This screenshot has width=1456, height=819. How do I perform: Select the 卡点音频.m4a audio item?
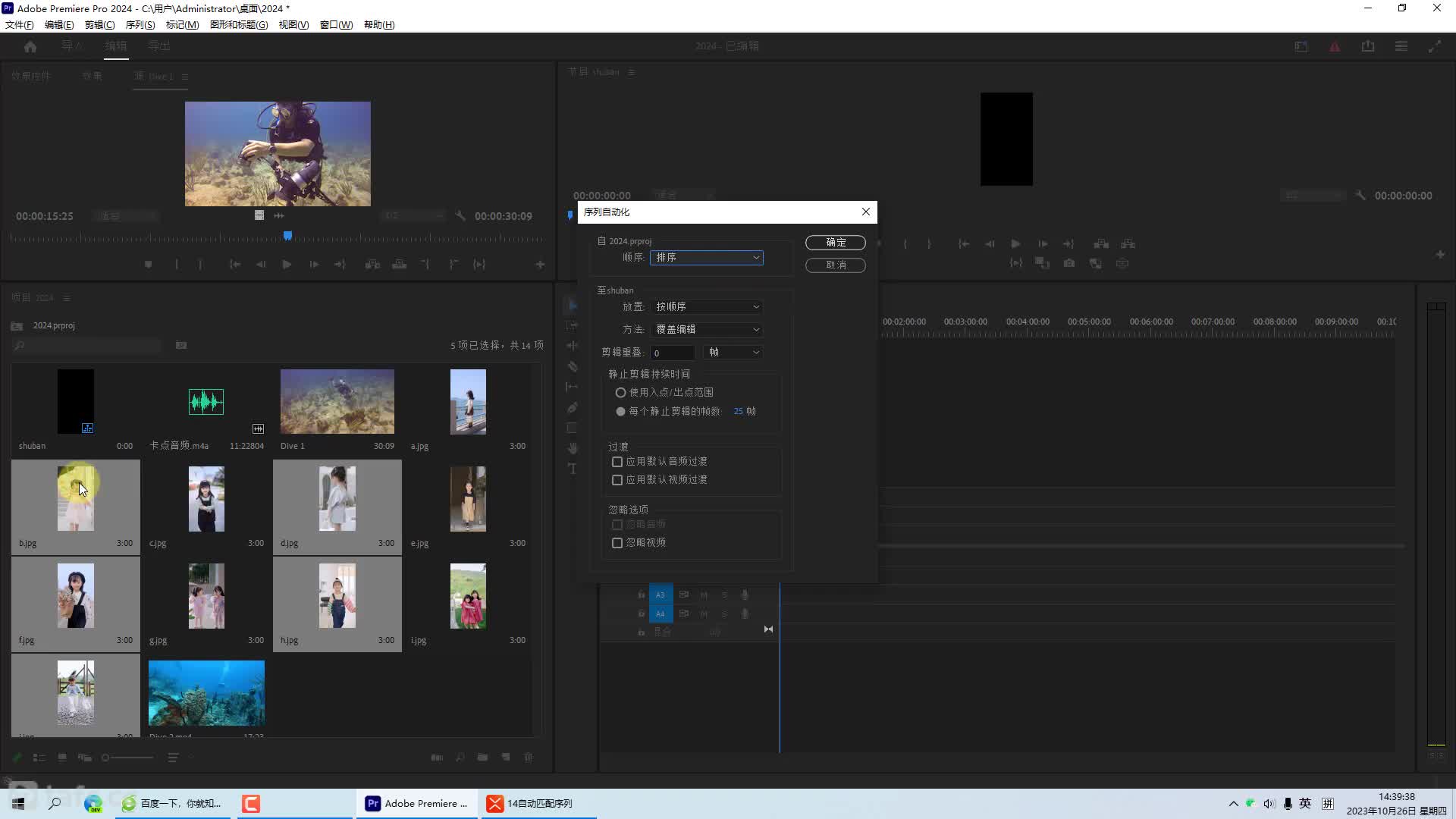[206, 402]
